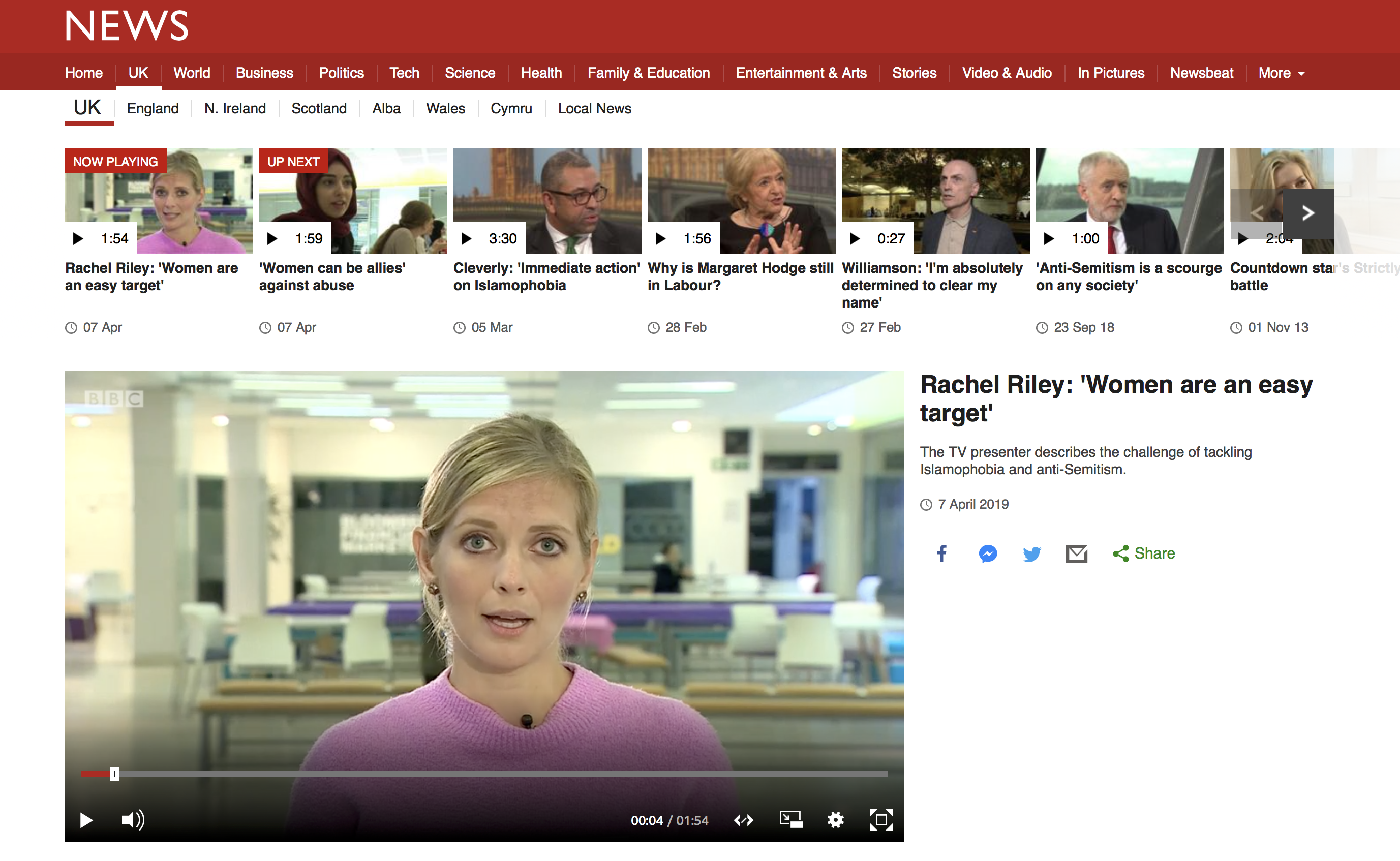
Task: Go to the Stories section
Action: [914, 73]
